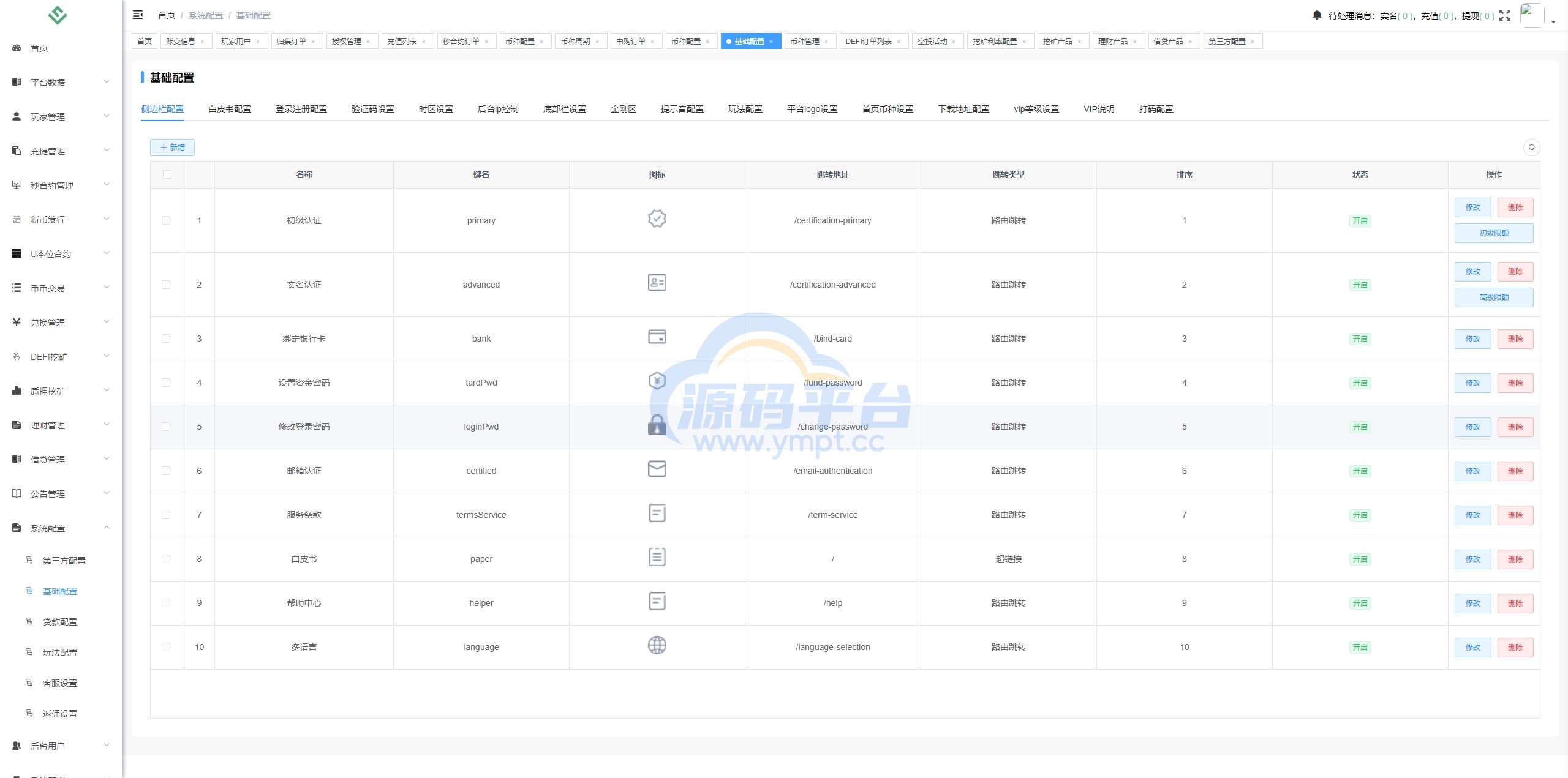Click the envelope icon in email certification row
Image resolution: width=1568 pixels, height=778 pixels.
click(657, 469)
